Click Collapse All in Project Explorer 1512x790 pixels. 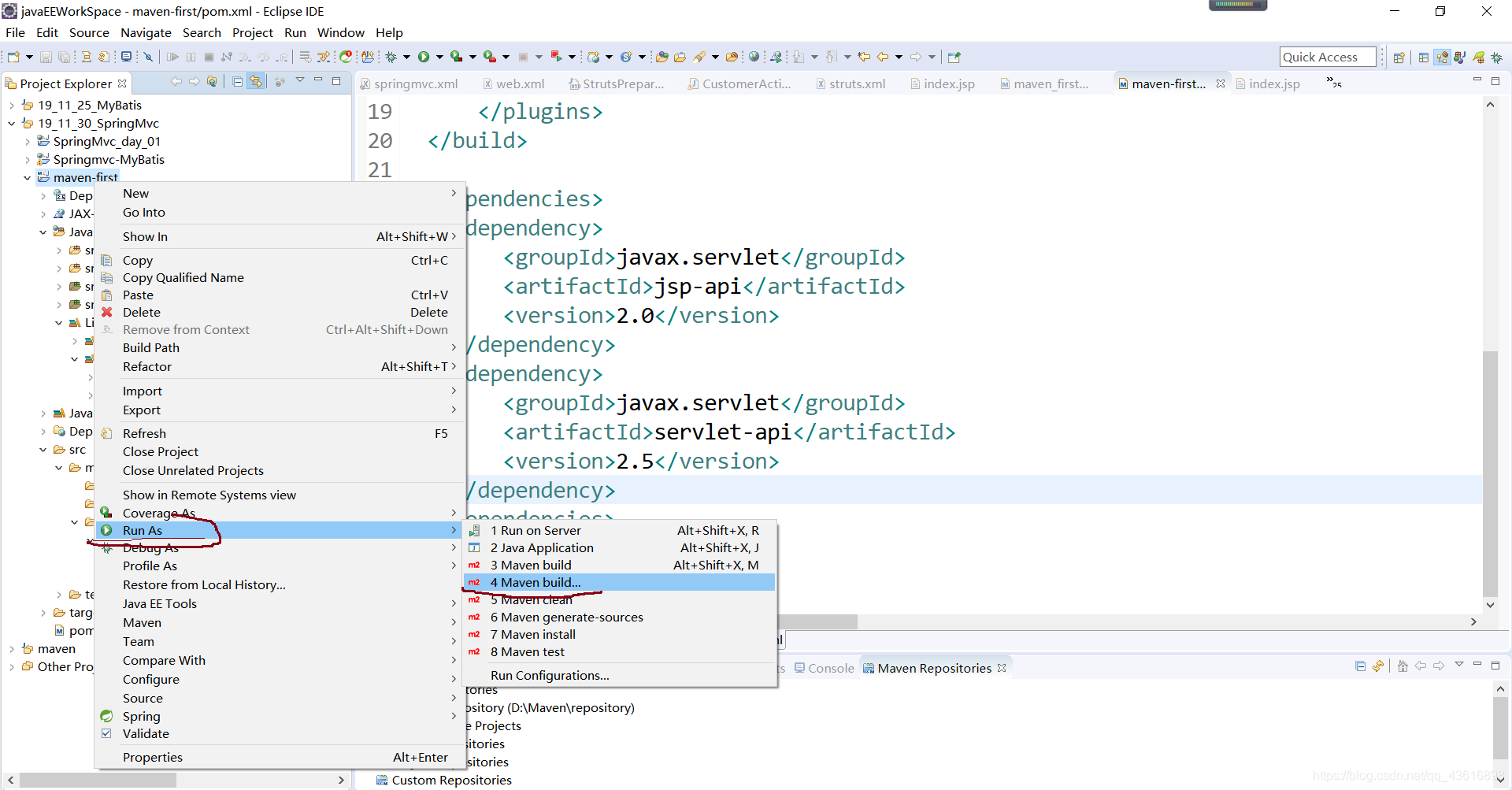pyautogui.click(x=238, y=82)
